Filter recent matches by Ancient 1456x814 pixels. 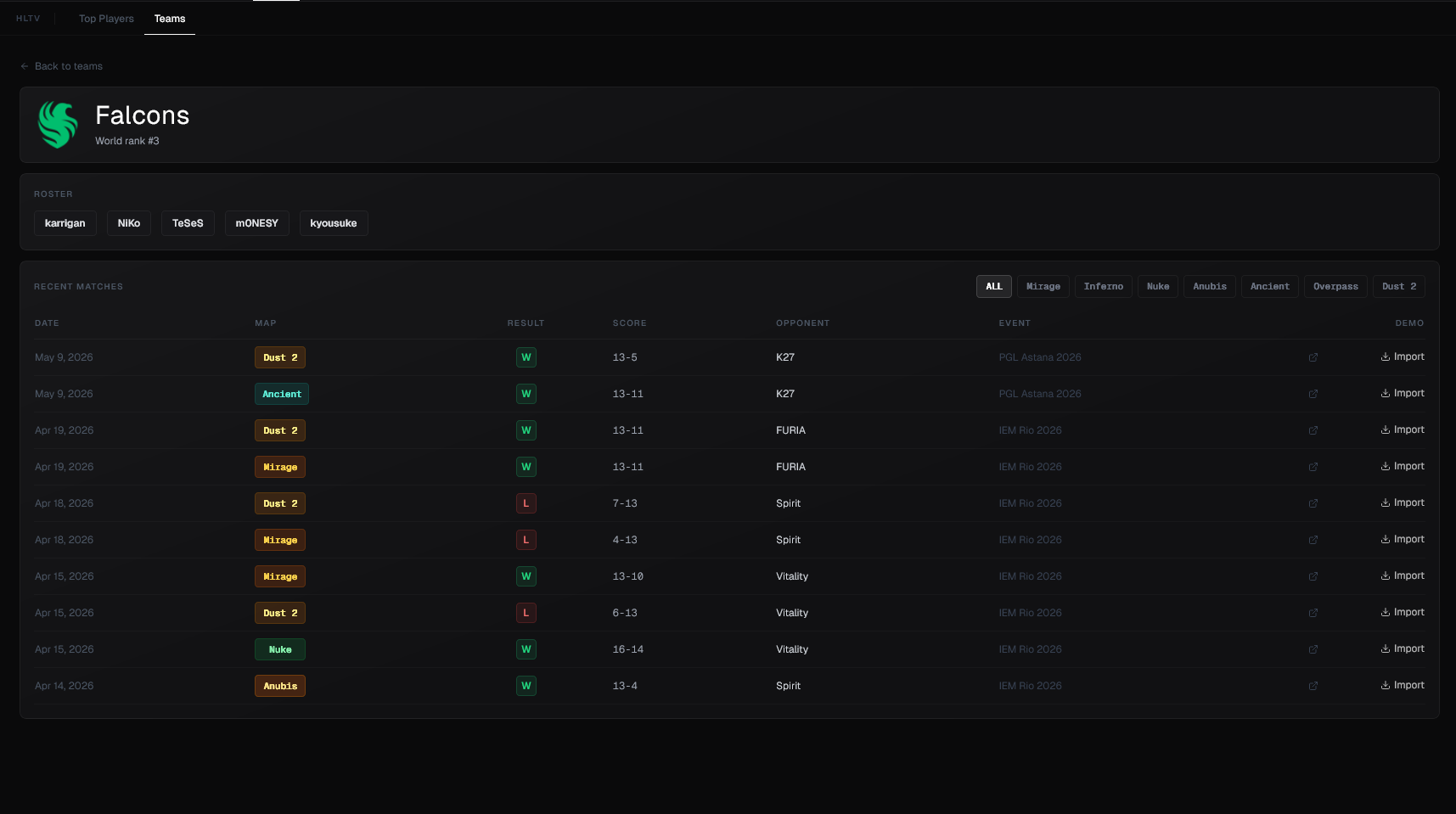(x=1270, y=287)
